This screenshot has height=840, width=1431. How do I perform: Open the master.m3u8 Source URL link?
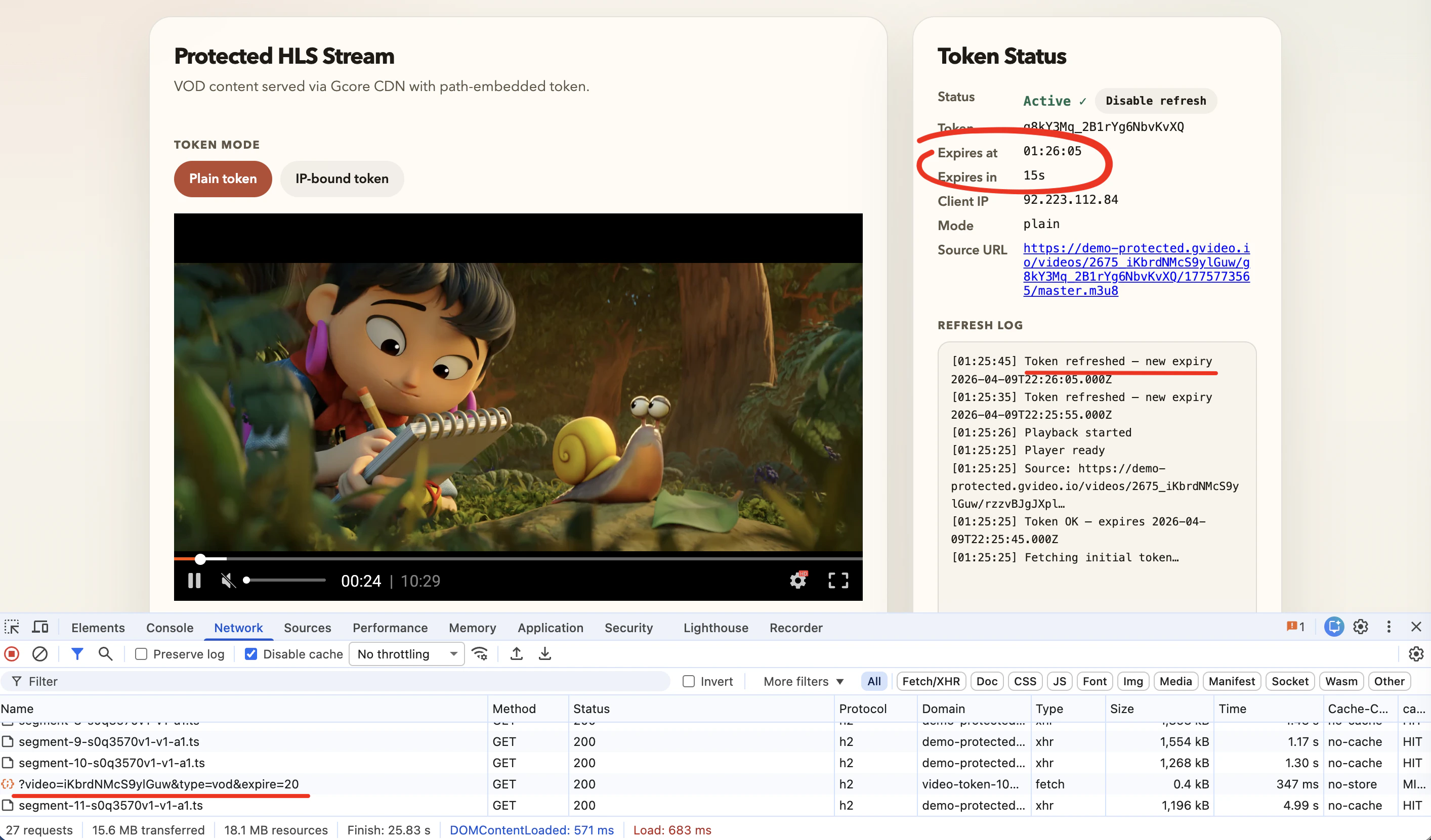click(1137, 269)
